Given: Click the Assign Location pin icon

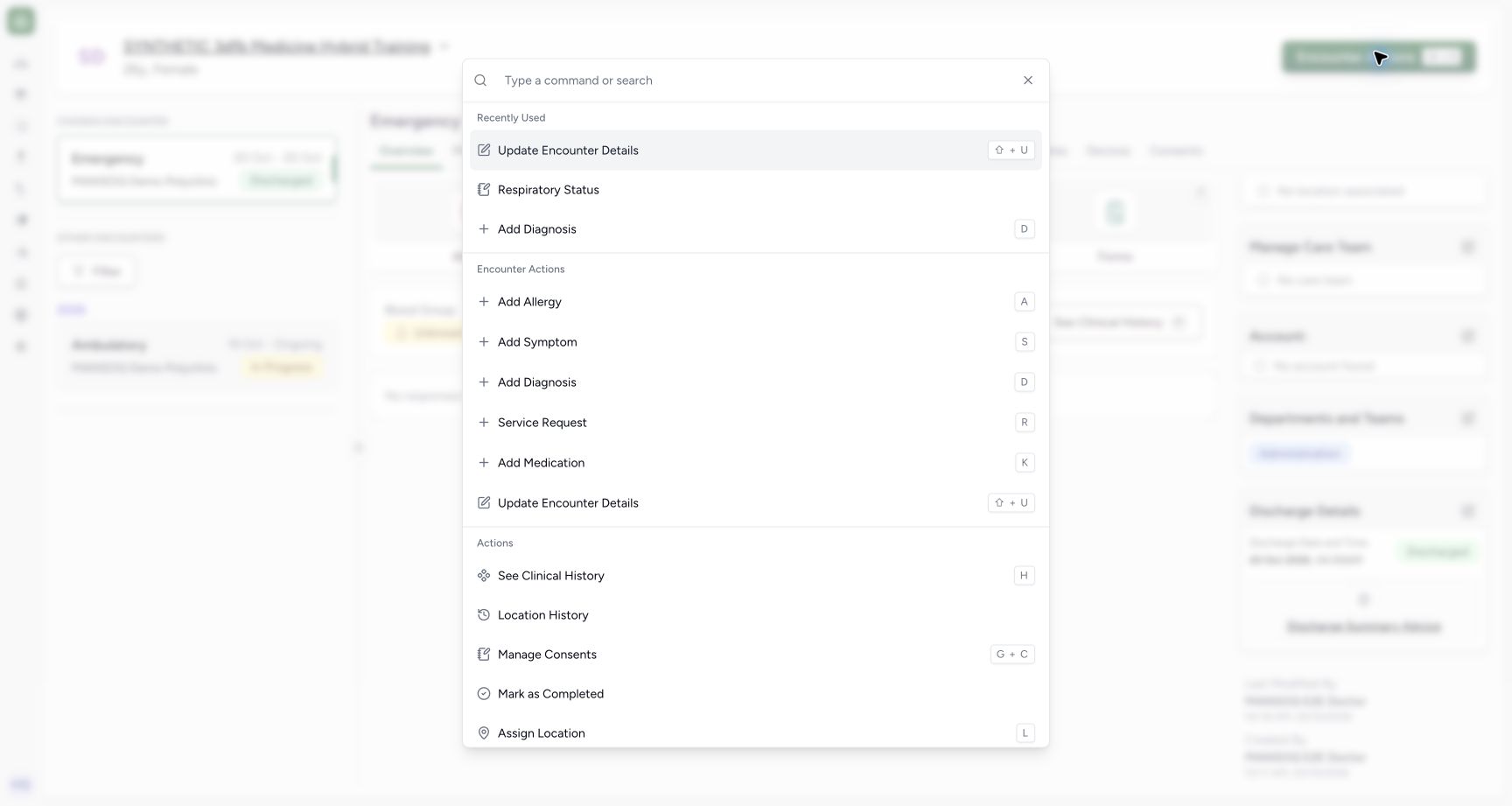Looking at the screenshot, I should pos(484,733).
